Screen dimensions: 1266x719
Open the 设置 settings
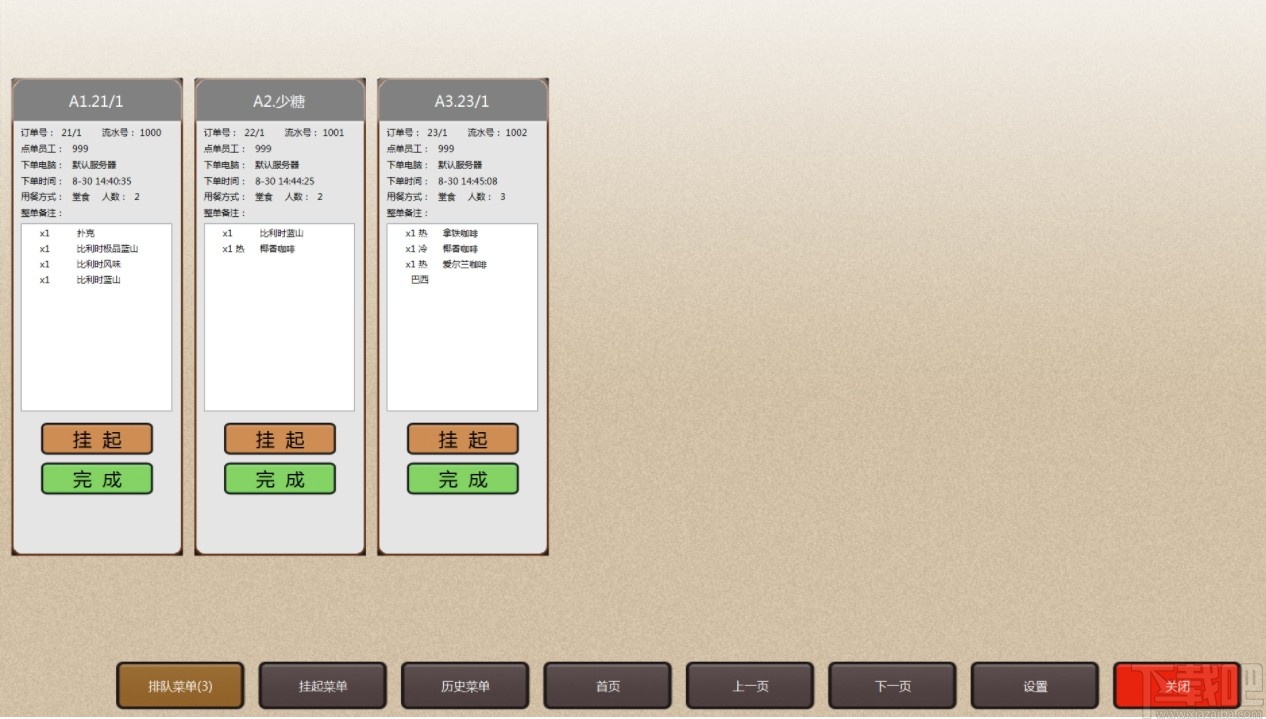(1035, 686)
